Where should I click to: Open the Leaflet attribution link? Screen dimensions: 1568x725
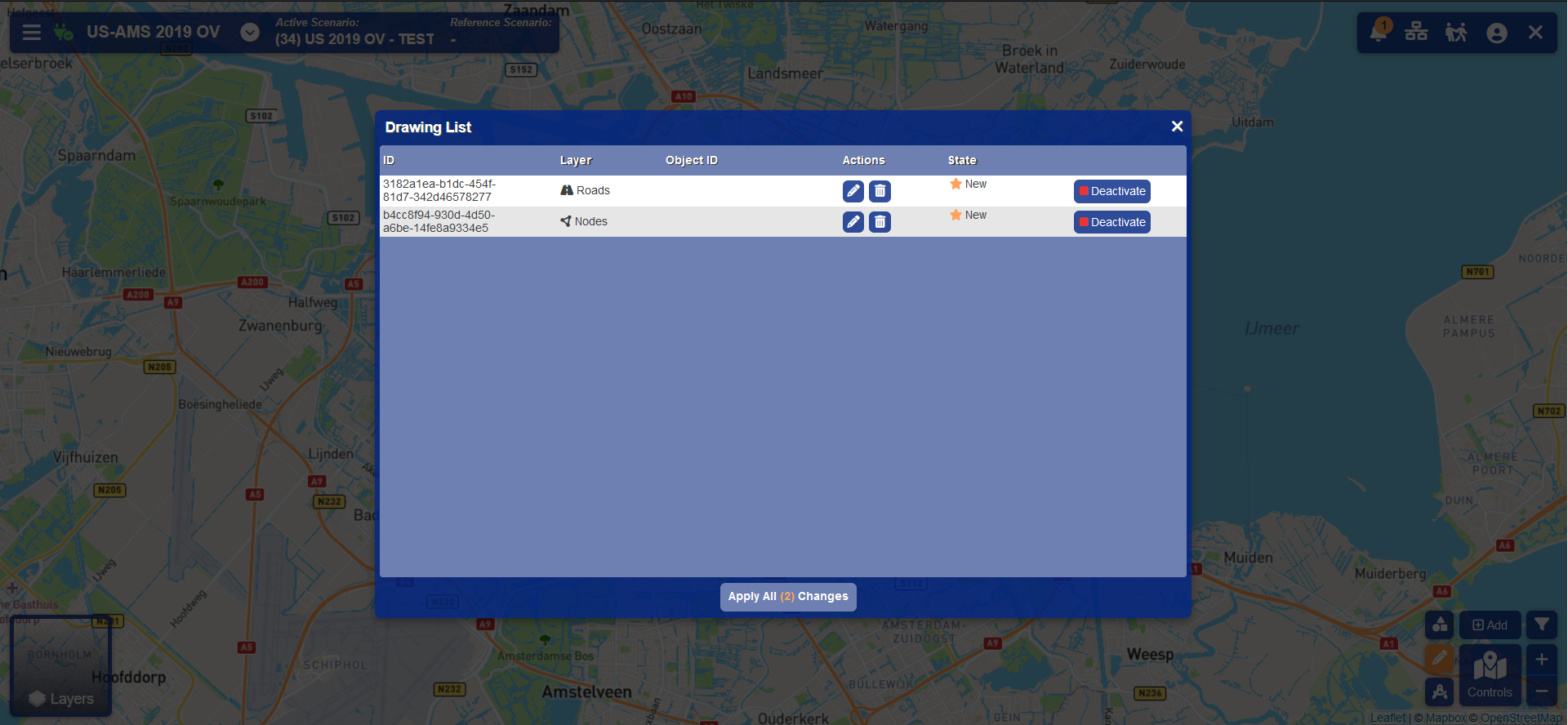1388,718
